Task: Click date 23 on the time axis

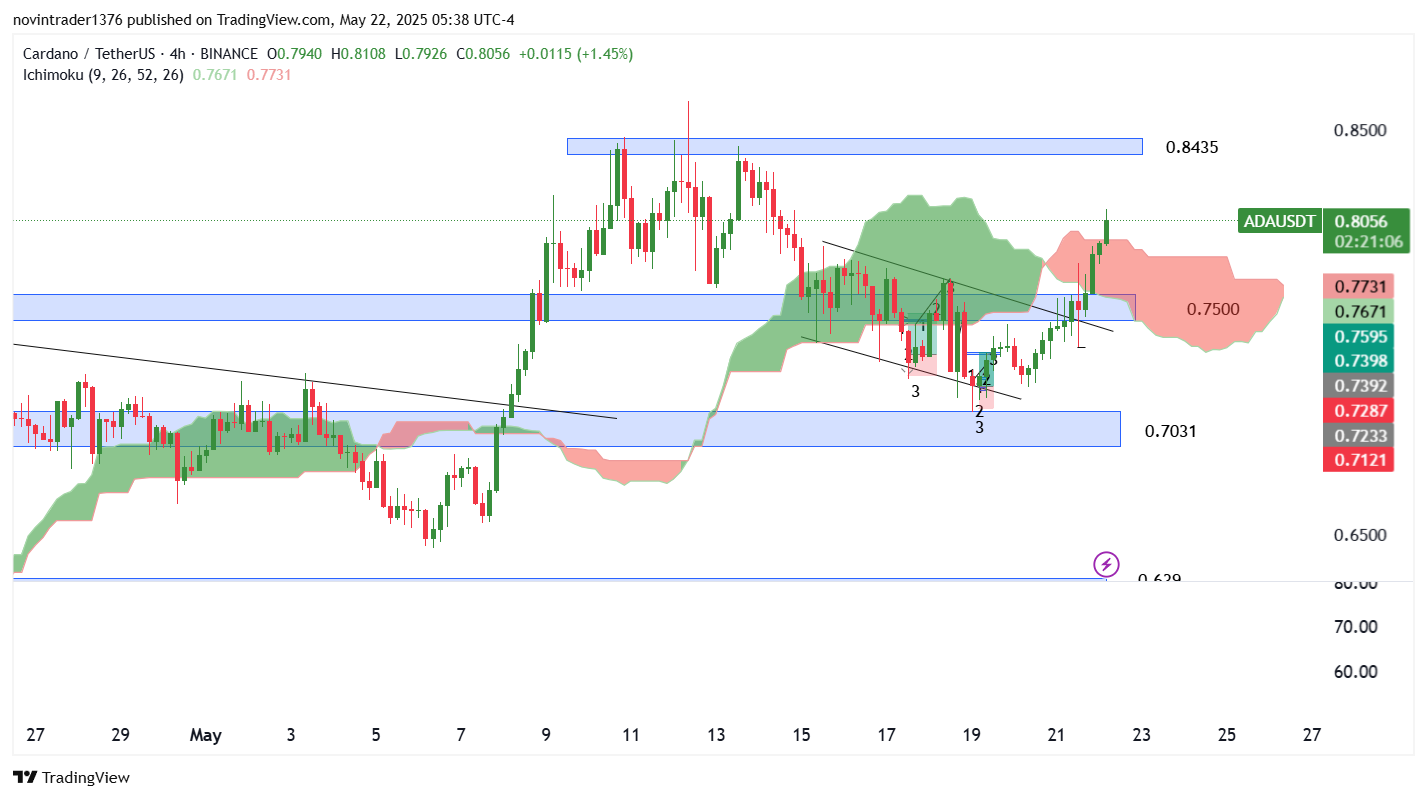Action: click(x=1141, y=735)
